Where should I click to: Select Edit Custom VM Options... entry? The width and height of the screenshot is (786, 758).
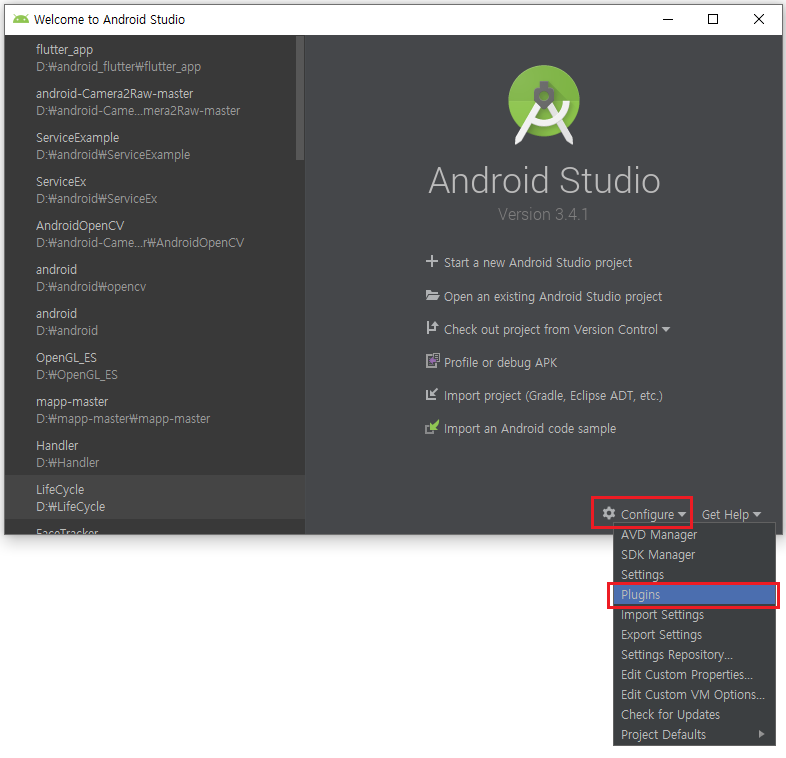click(x=694, y=695)
